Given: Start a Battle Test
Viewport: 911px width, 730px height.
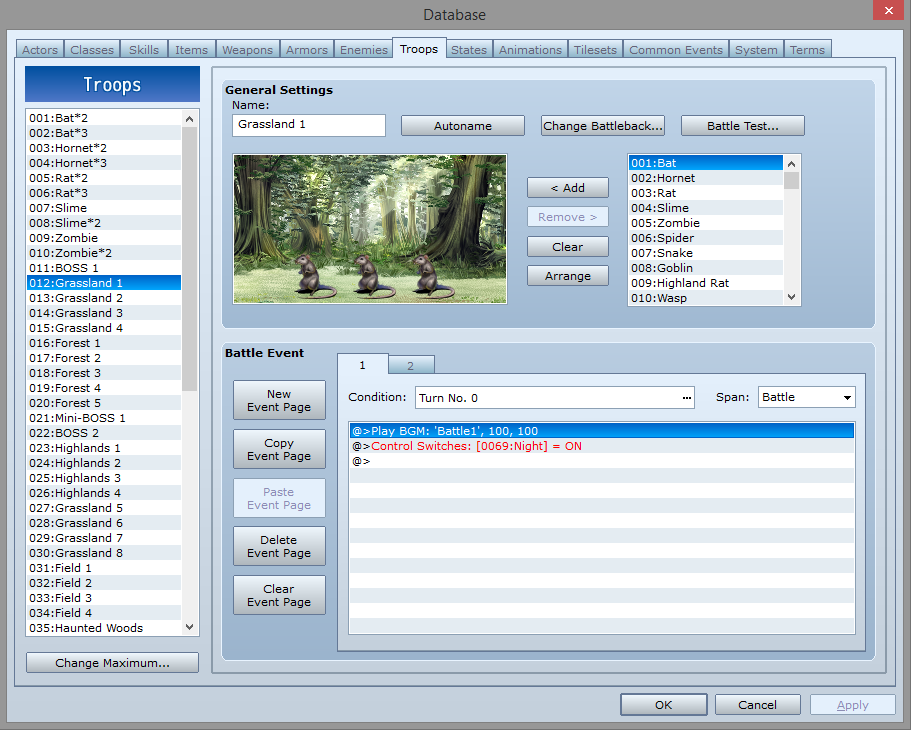Looking at the screenshot, I should (x=742, y=125).
